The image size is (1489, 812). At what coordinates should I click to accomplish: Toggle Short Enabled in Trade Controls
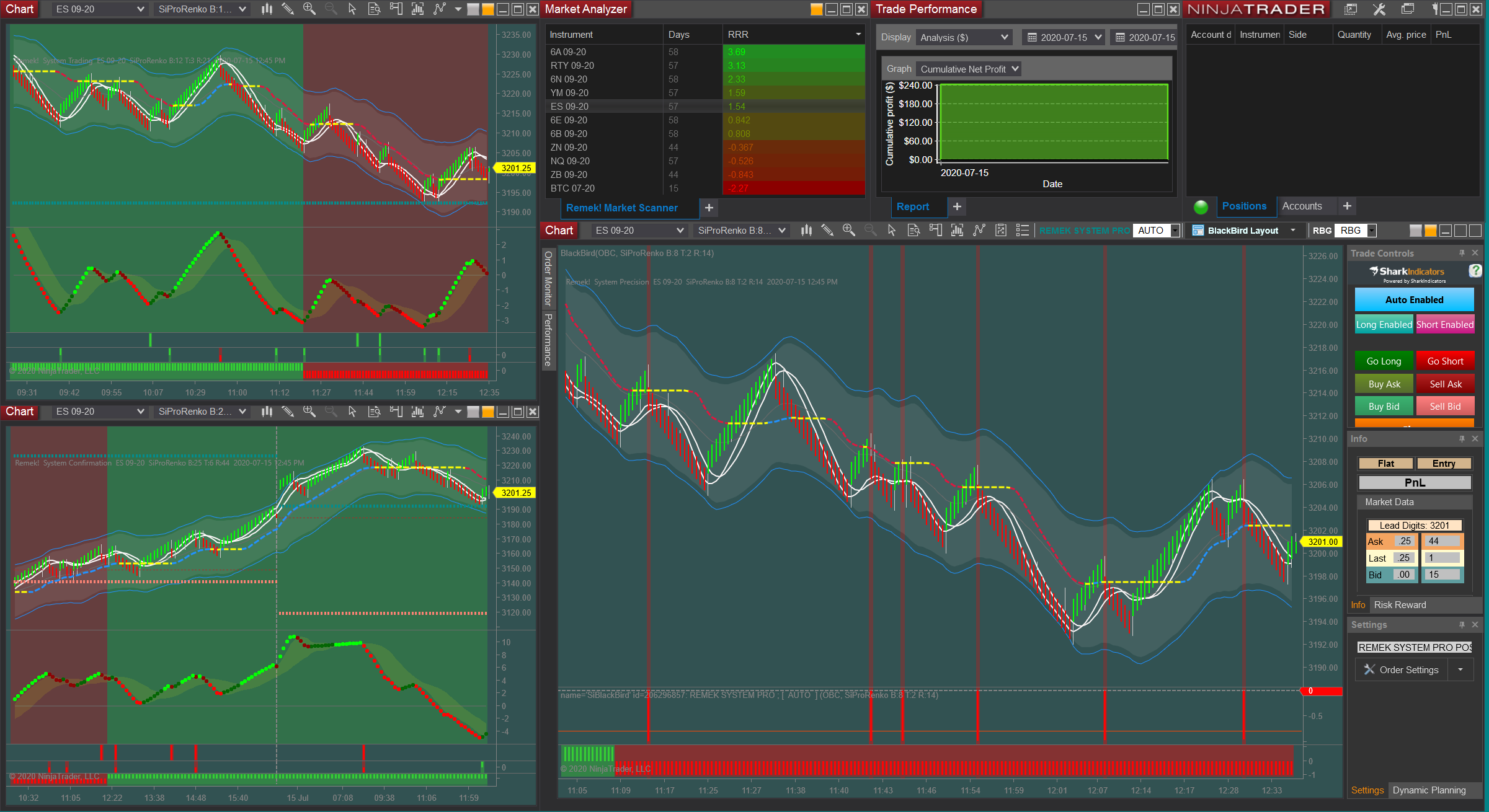click(x=1444, y=324)
